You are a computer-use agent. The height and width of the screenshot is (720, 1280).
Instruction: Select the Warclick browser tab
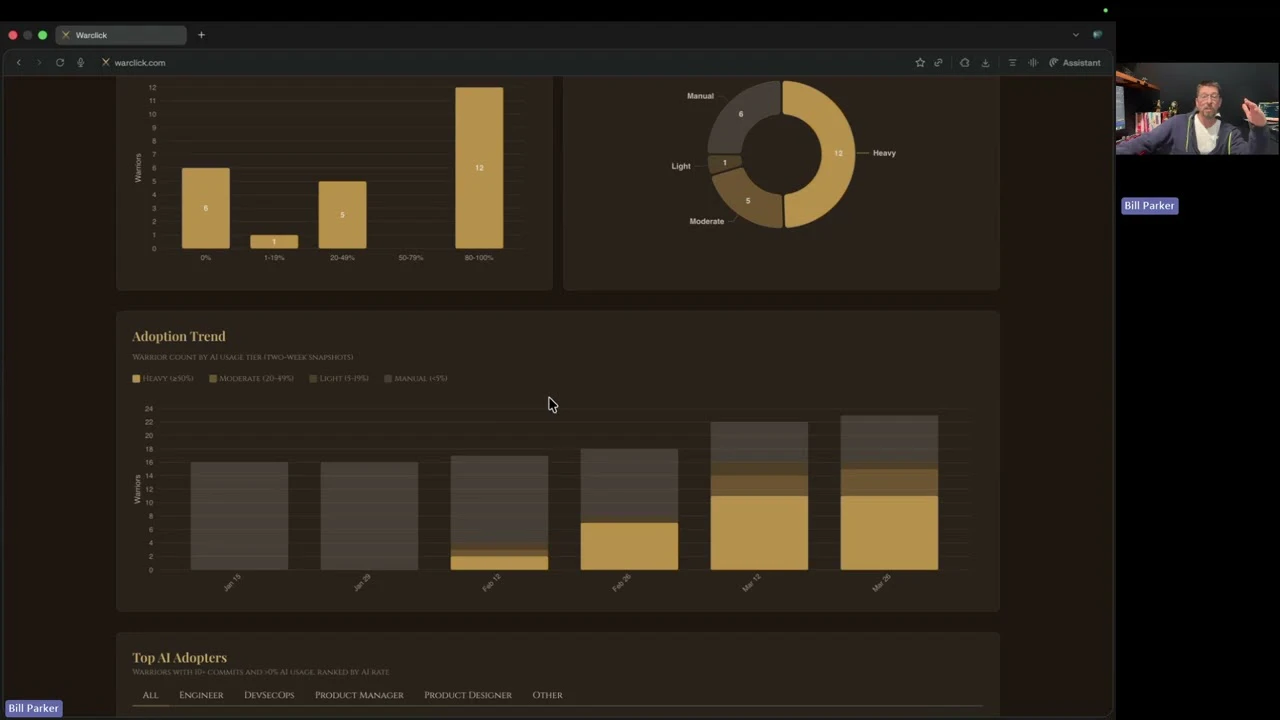[x=121, y=35]
